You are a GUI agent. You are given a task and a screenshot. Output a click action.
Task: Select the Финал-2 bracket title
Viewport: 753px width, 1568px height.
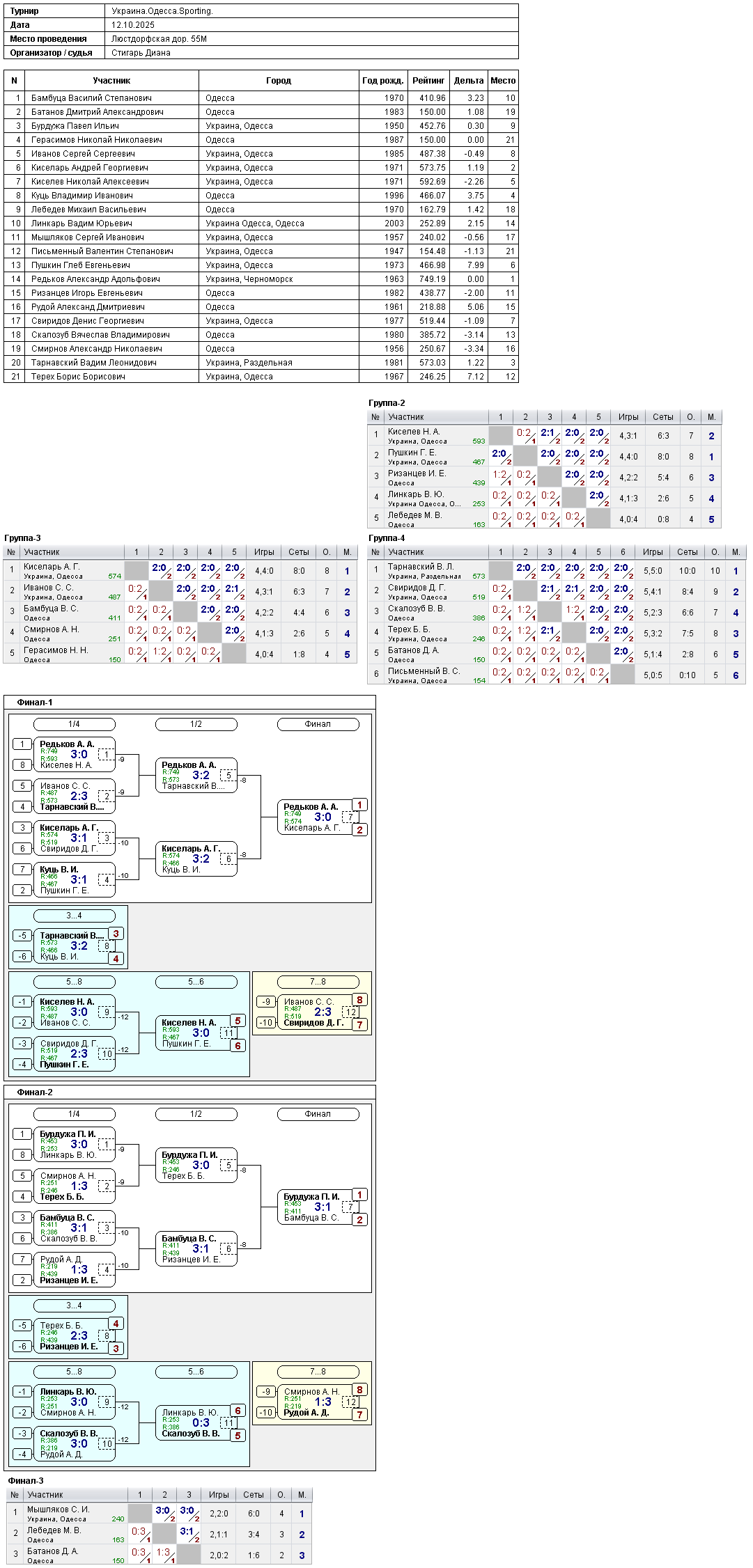point(35,1092)
